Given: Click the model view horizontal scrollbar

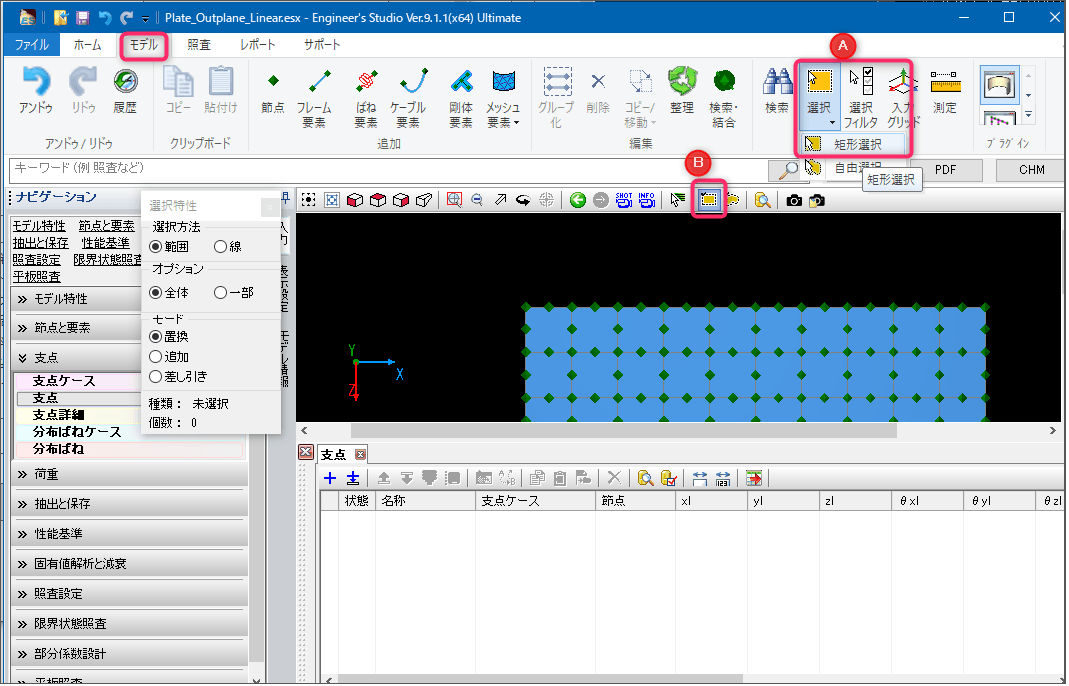Looking at the screenshot, I should tap(623, 430).
